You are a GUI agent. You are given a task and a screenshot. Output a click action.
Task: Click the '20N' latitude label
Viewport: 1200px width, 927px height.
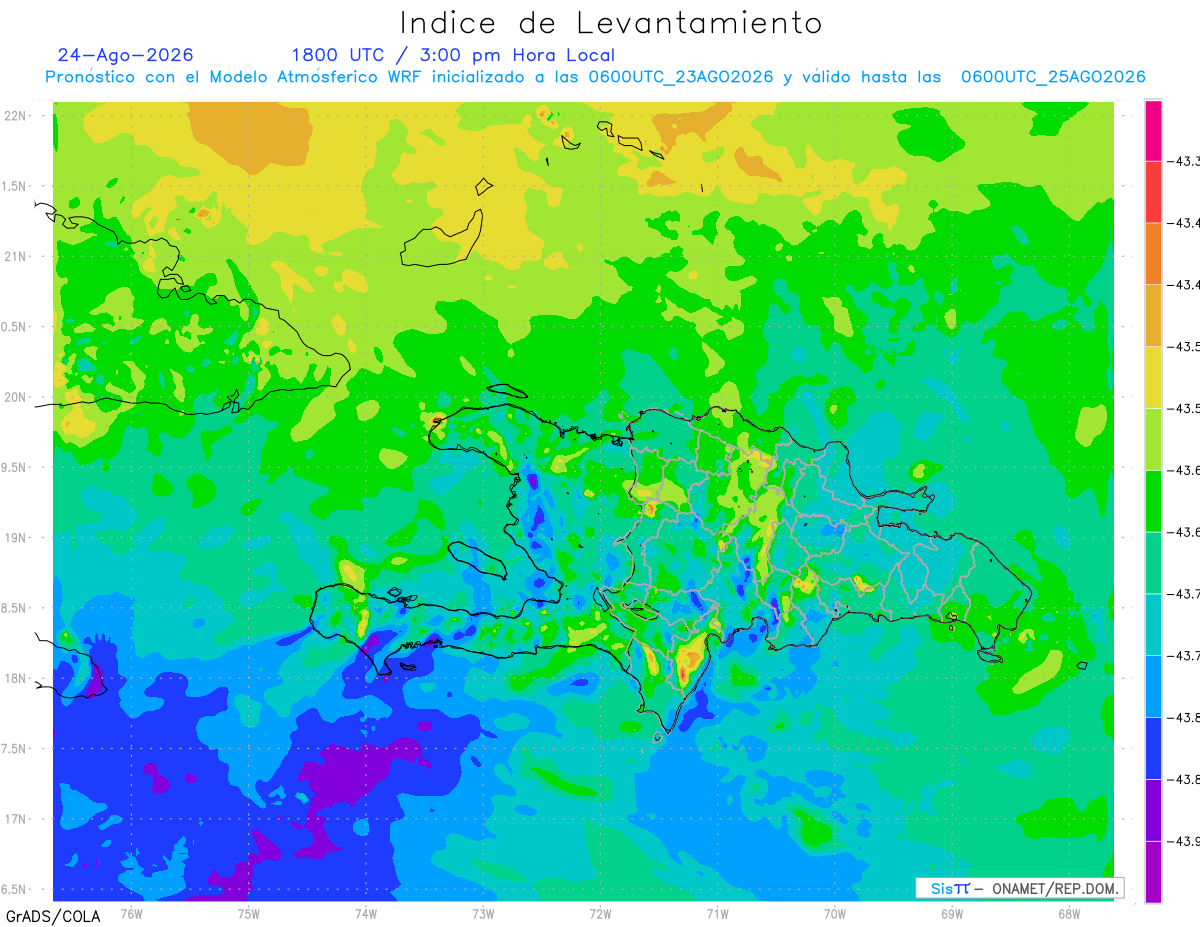16,397
